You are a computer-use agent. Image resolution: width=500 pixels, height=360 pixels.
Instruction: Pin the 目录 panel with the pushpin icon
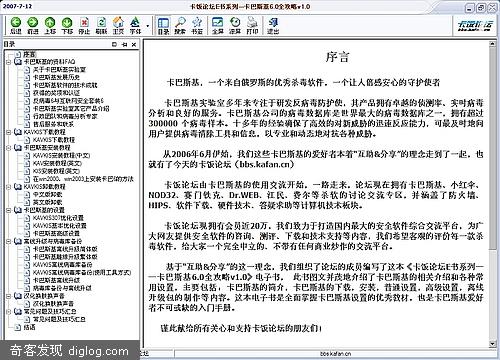(124, 44)
